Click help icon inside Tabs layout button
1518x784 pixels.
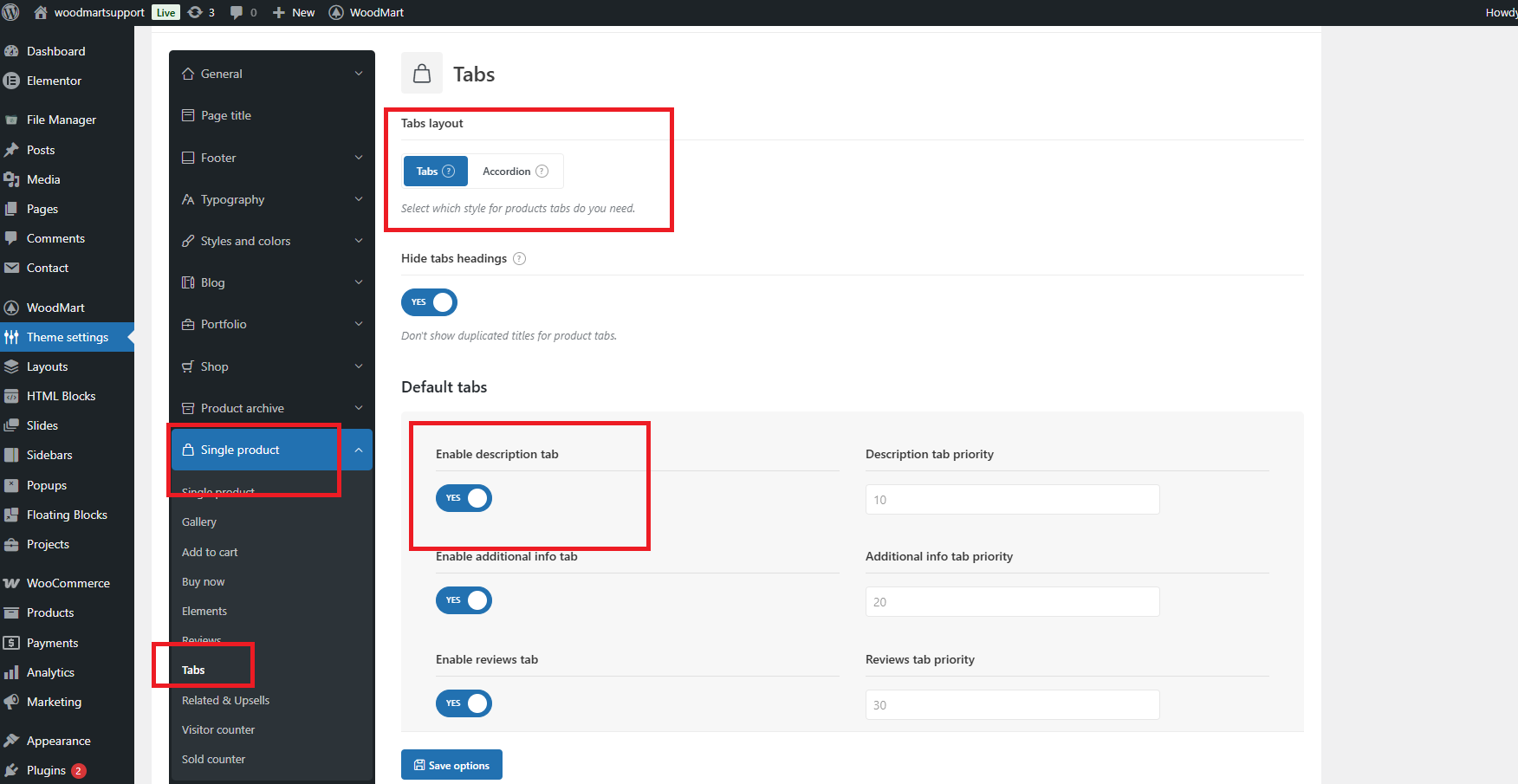pyautogui.click(x=448, y=171)
